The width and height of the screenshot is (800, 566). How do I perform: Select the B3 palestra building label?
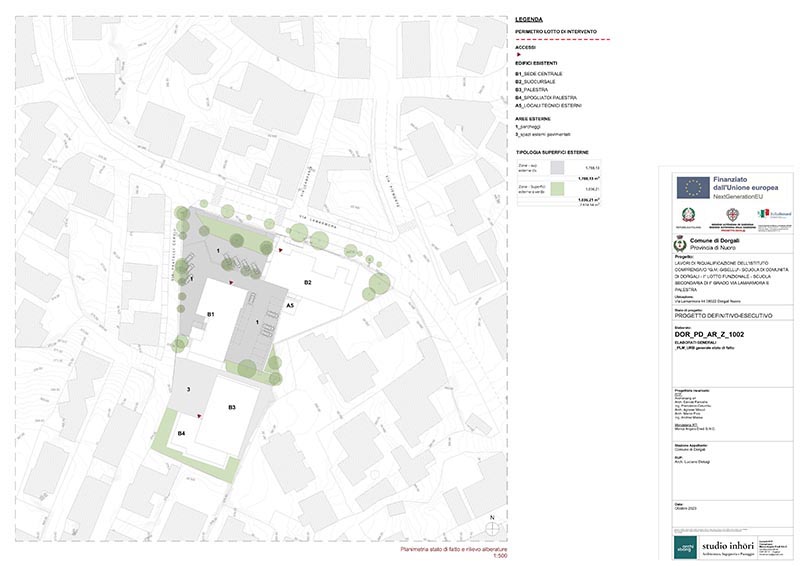click(231, 407)
